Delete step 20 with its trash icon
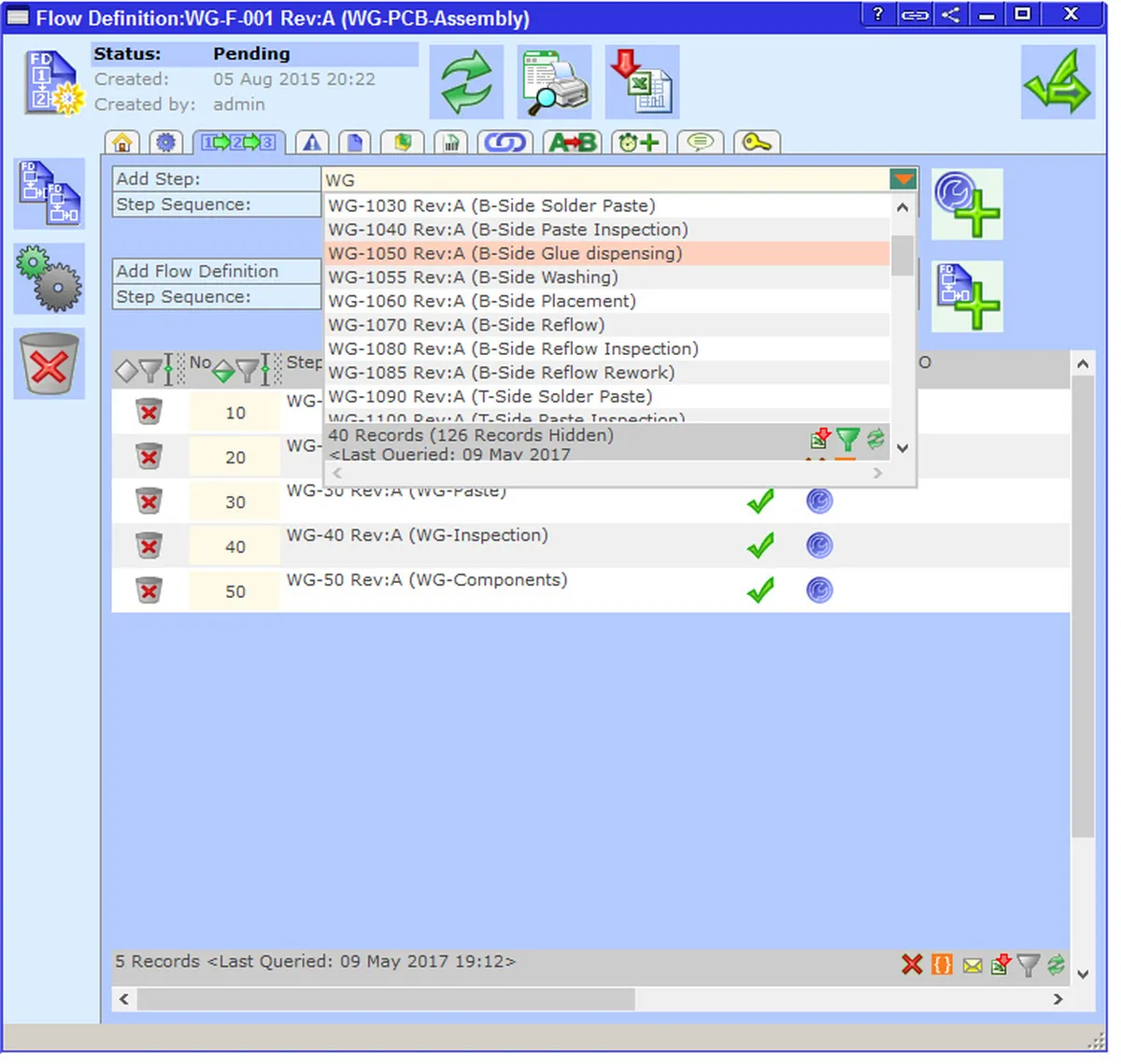 [x=149, y=456]
